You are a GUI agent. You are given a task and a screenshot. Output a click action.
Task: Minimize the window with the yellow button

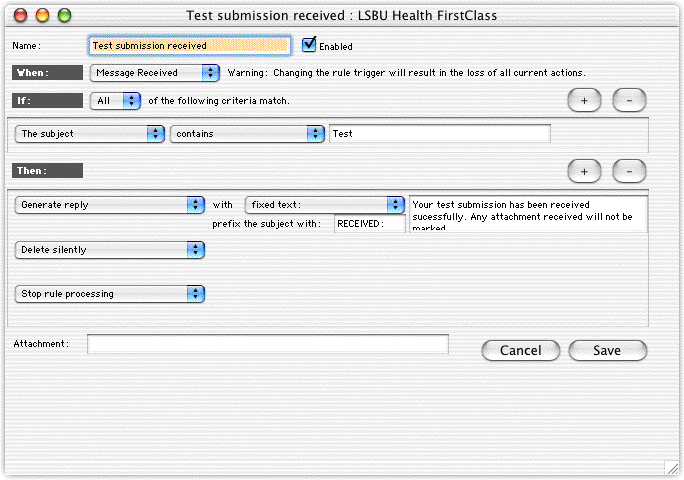(x=43, y=16)
